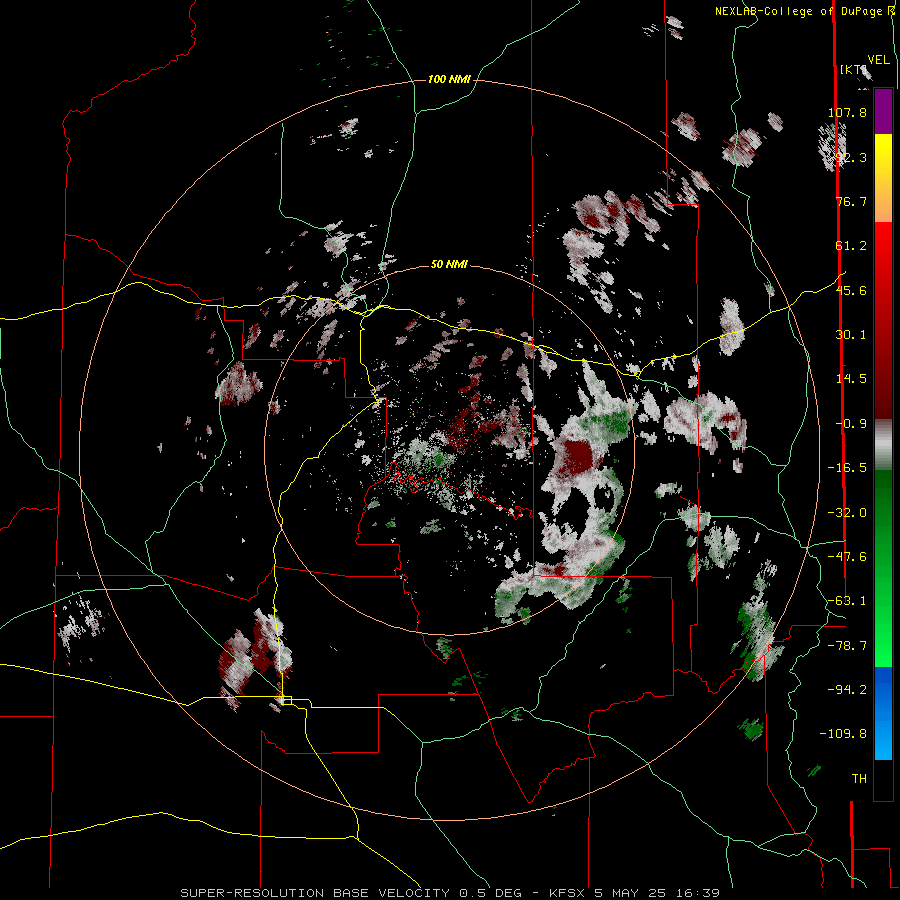This screenshot has width=900, height=900.
Task: Select the -63.1 velocity scale value
Action: [847, 601]
